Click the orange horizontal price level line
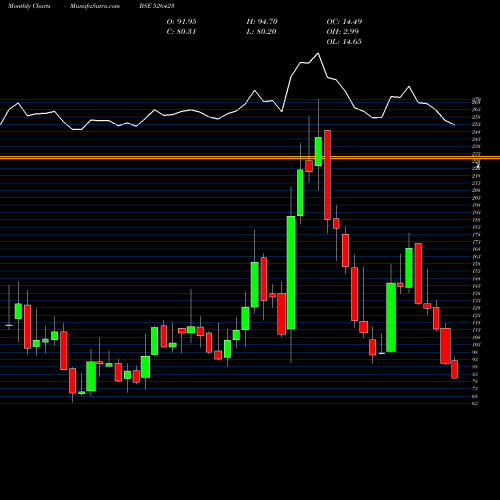 (250, 157)
